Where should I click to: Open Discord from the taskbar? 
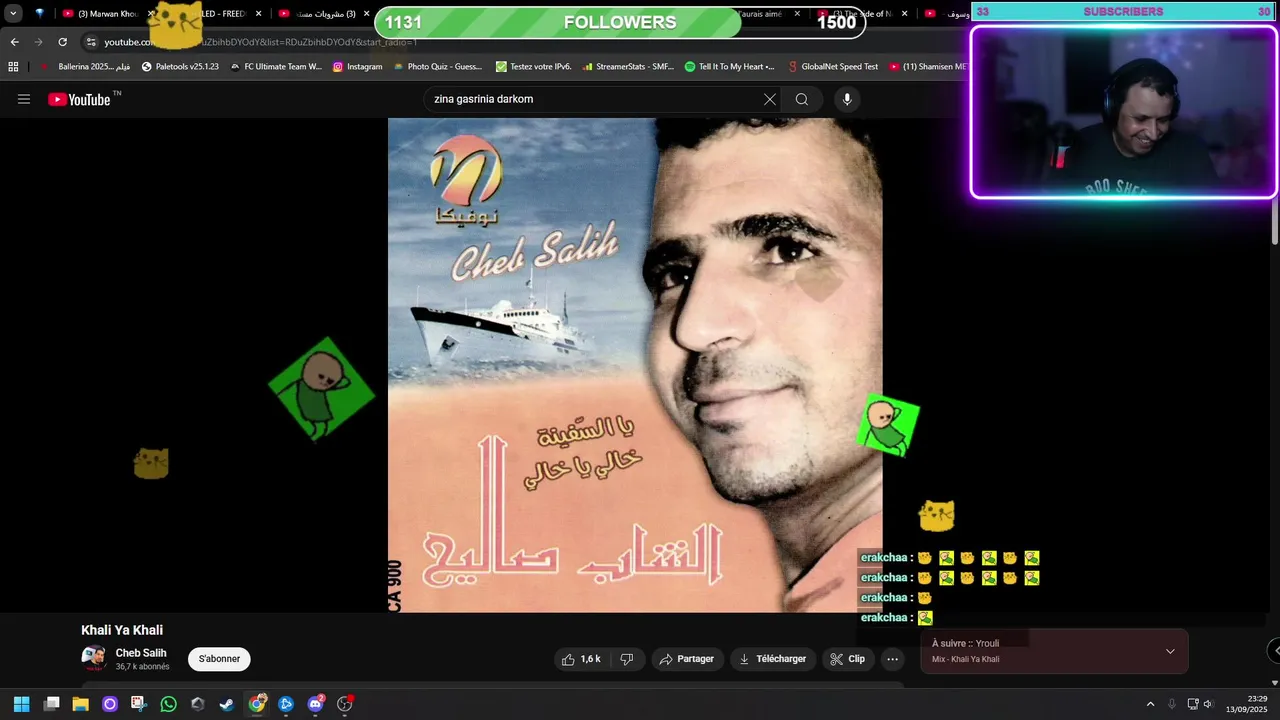(316, 704)
